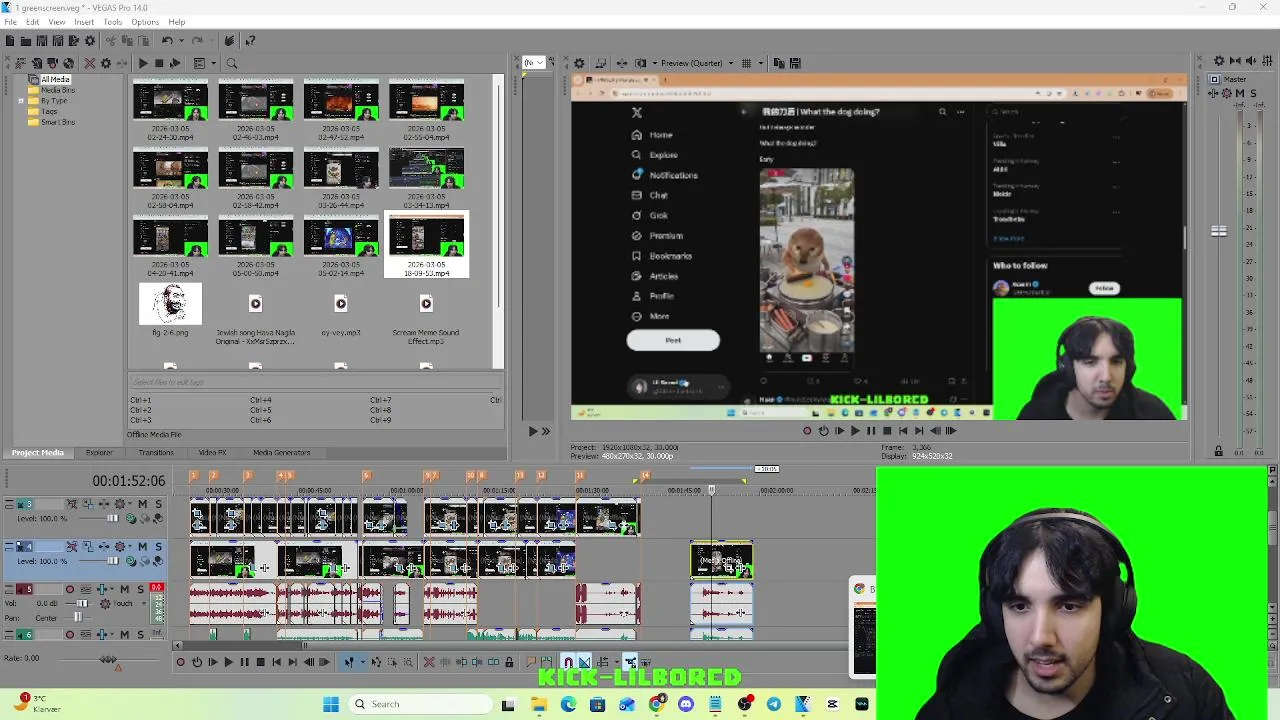
Task: Arm audio track 5 for recording
Action: pos(70,590)
